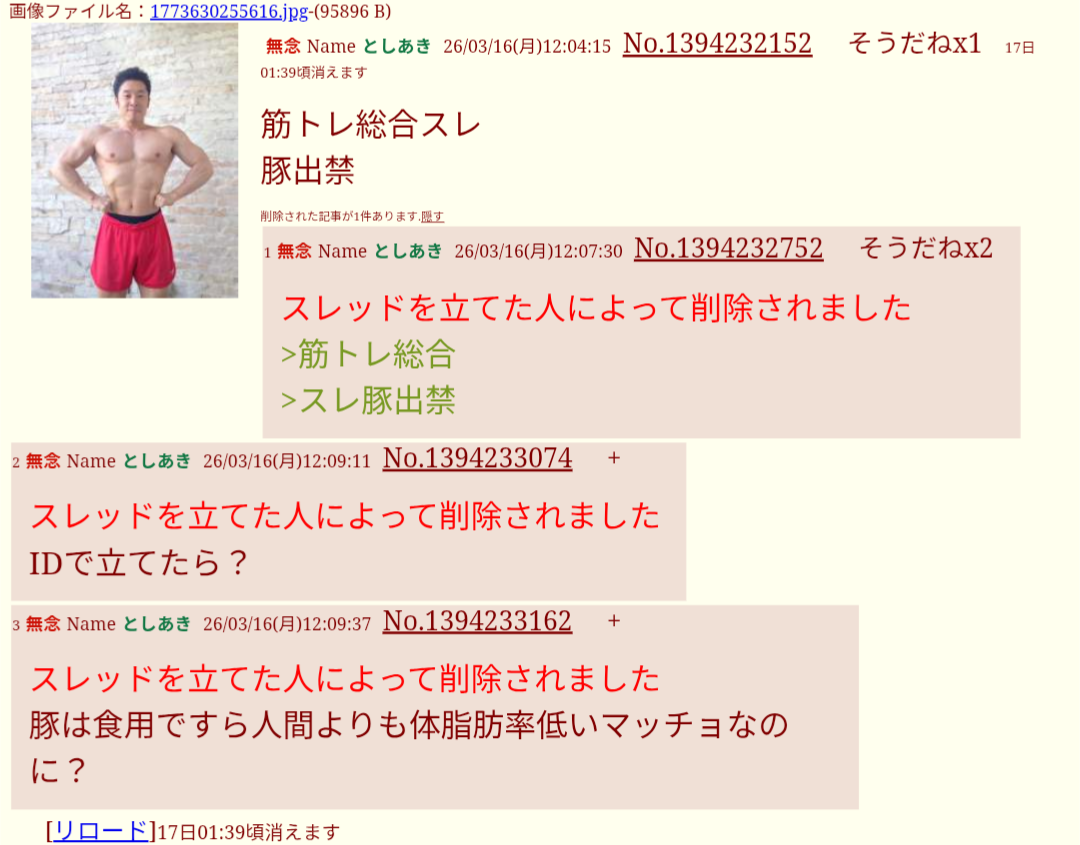Click 無念 title on the opening post
The height and width of the screenshot is (845, 1080).
click(x=283, y=46)
